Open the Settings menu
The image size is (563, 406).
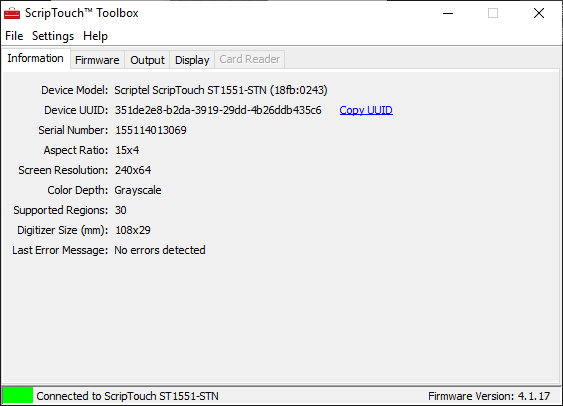coord(53,36)
